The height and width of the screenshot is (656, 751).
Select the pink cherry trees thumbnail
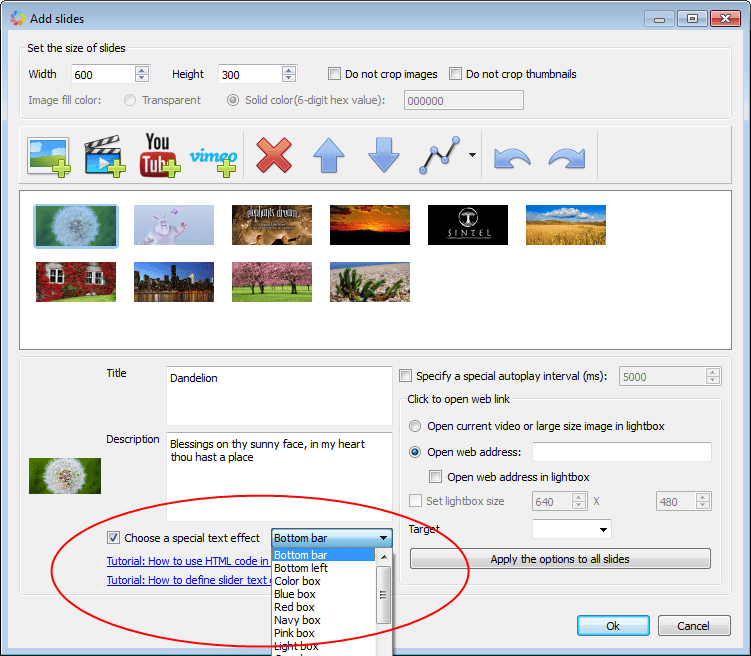pyautogui.click(x=272, y=282)
